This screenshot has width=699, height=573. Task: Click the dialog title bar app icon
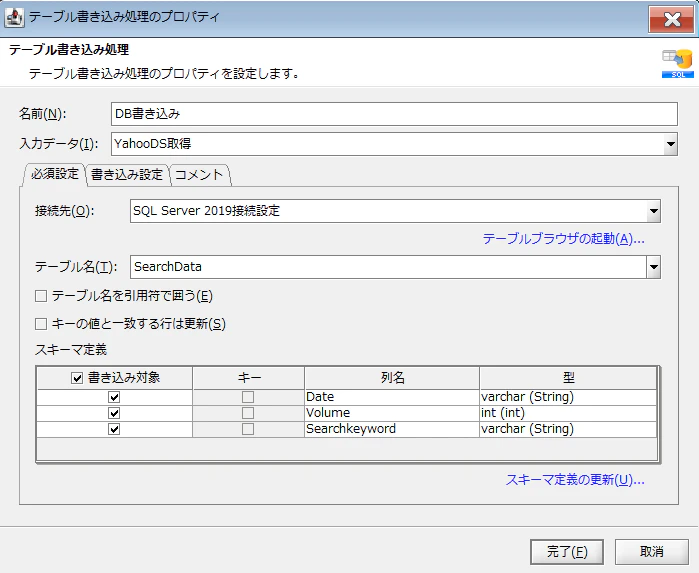(14, 17)
